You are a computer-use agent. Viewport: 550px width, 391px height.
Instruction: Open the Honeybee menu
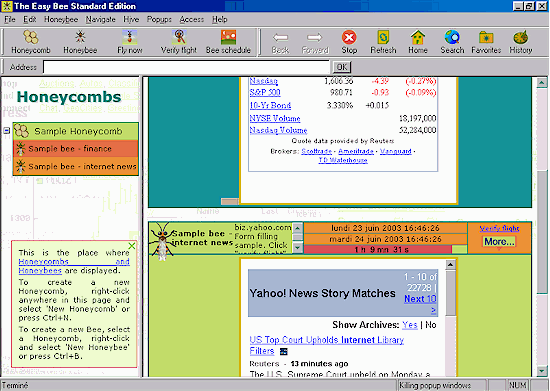[61, 20]
